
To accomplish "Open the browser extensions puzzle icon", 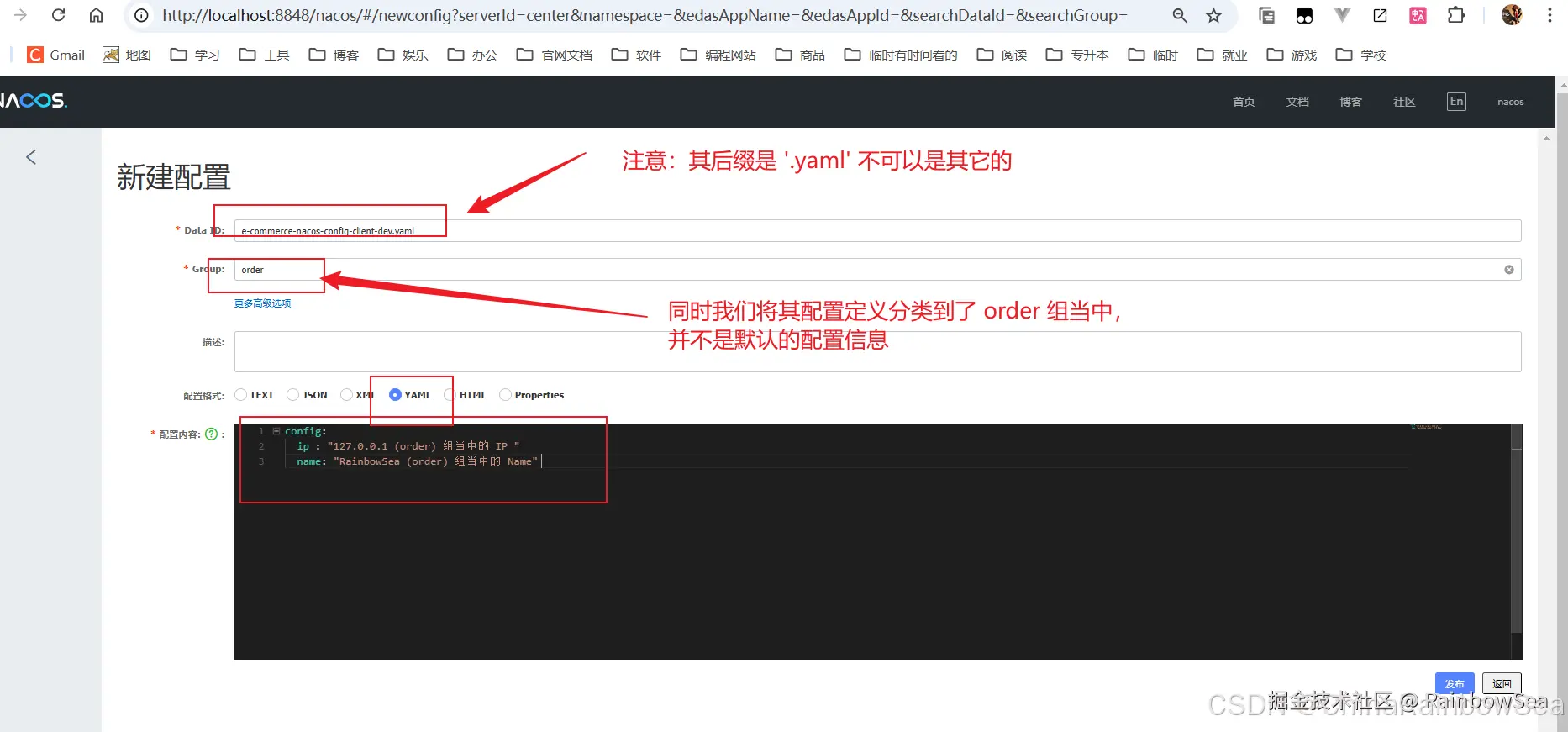I will (x=1456, y=15).
